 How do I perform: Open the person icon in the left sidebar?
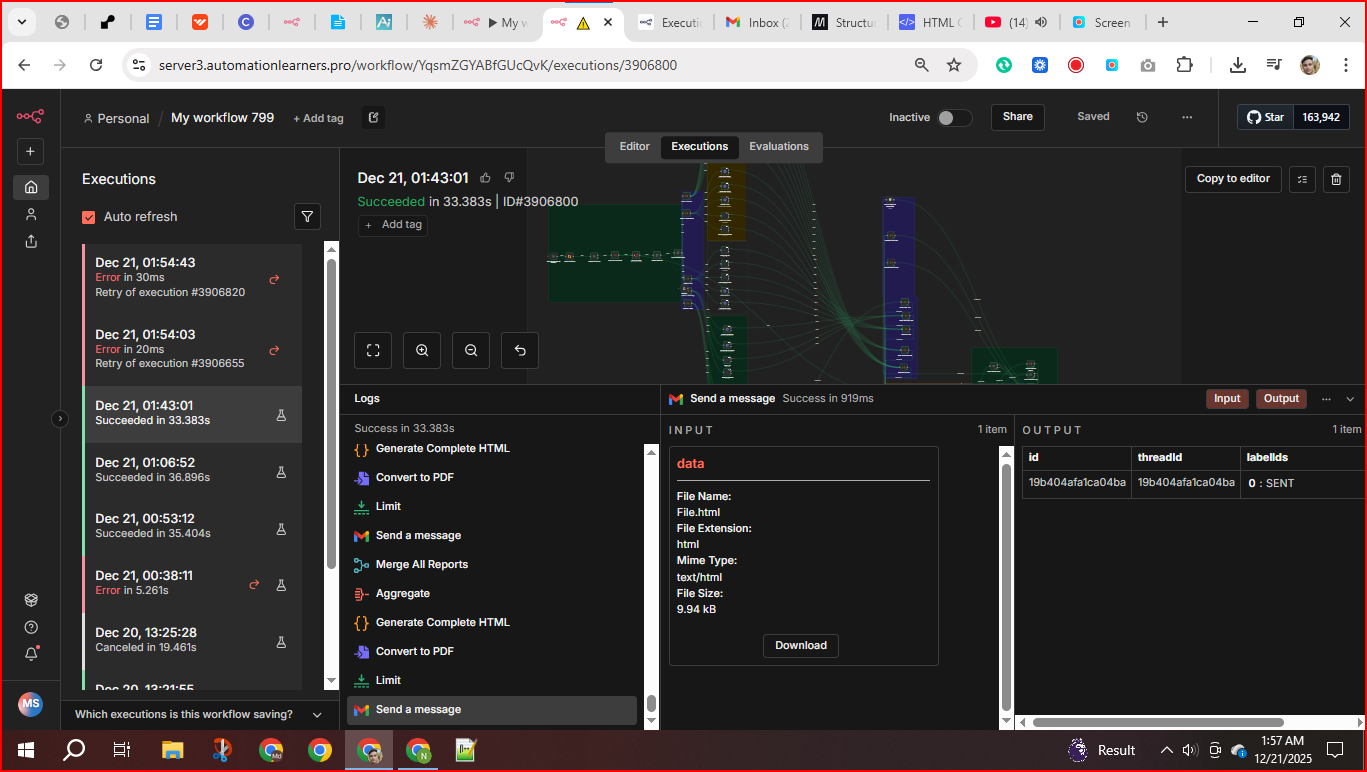click(31, 214)
